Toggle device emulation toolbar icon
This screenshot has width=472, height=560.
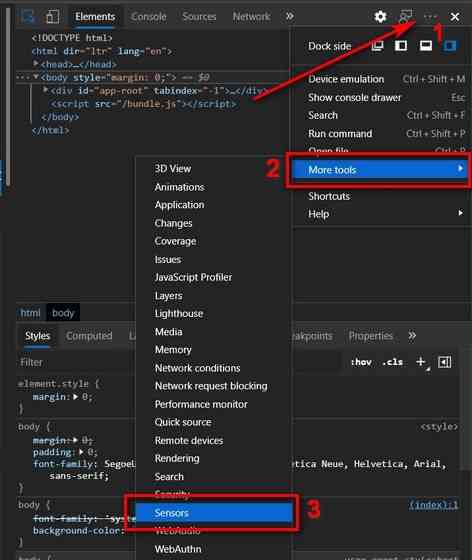(x=52, y=16)
